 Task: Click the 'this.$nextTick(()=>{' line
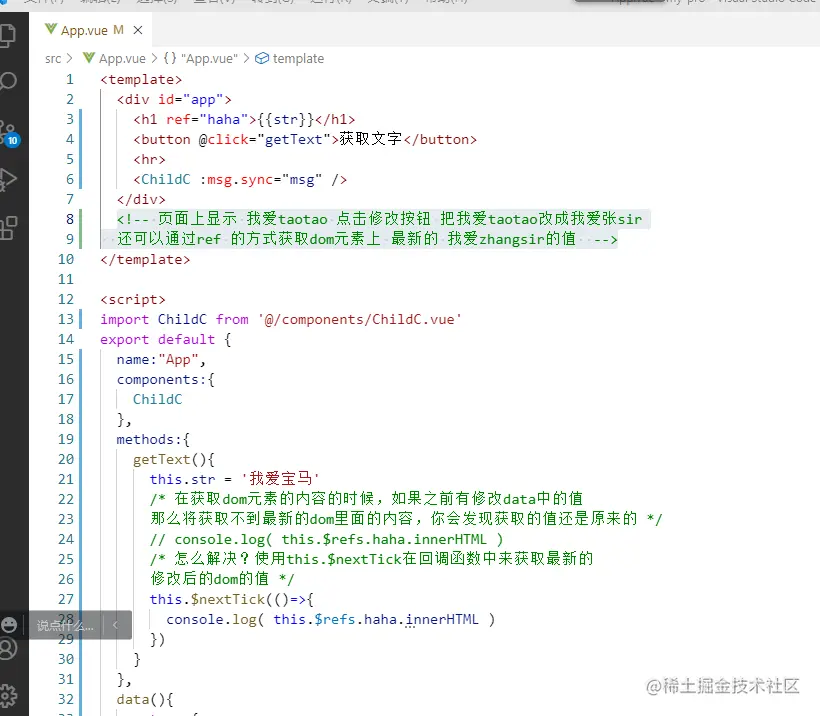point(231,599)
